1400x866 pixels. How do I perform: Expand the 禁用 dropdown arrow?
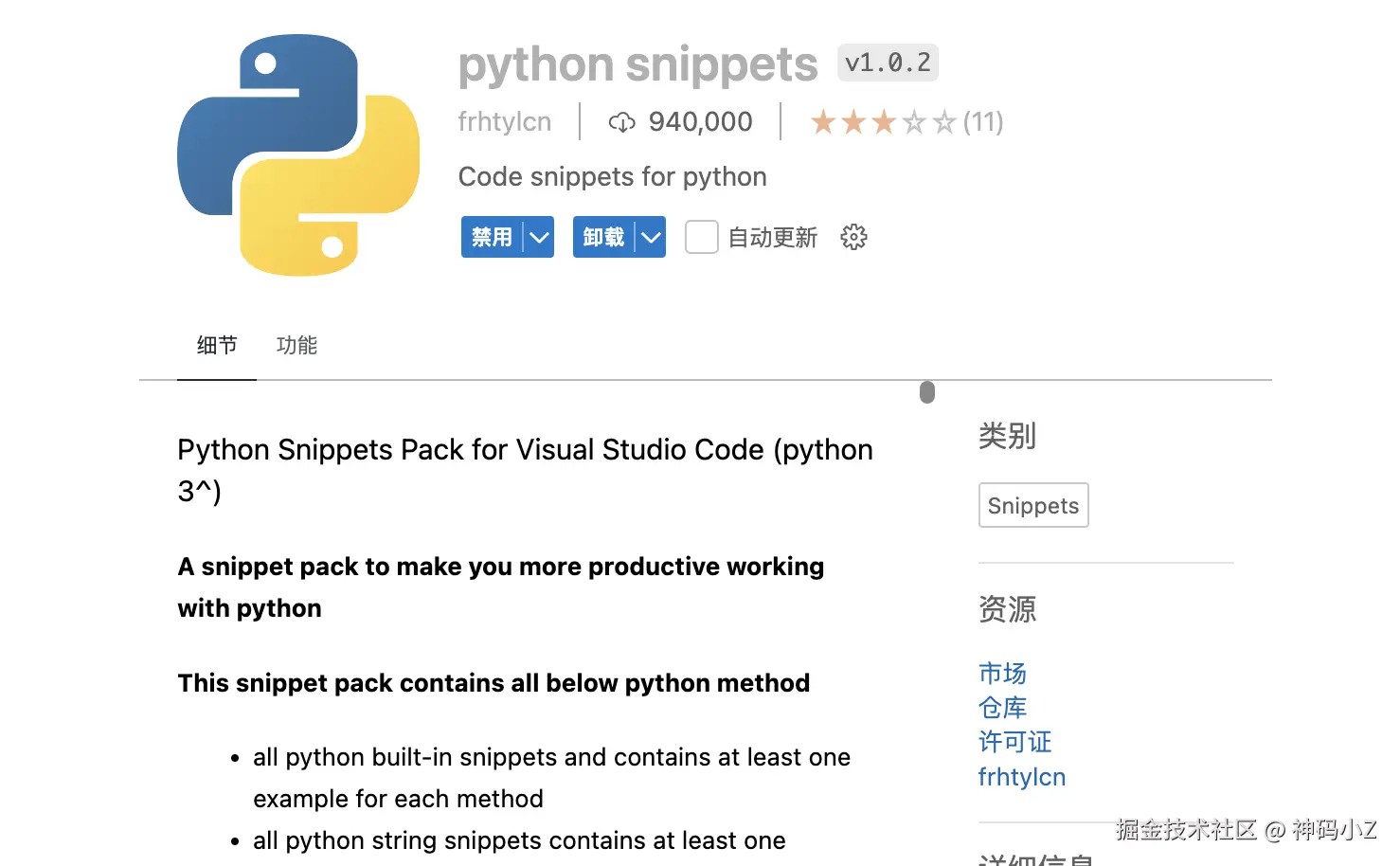(539, 237)
